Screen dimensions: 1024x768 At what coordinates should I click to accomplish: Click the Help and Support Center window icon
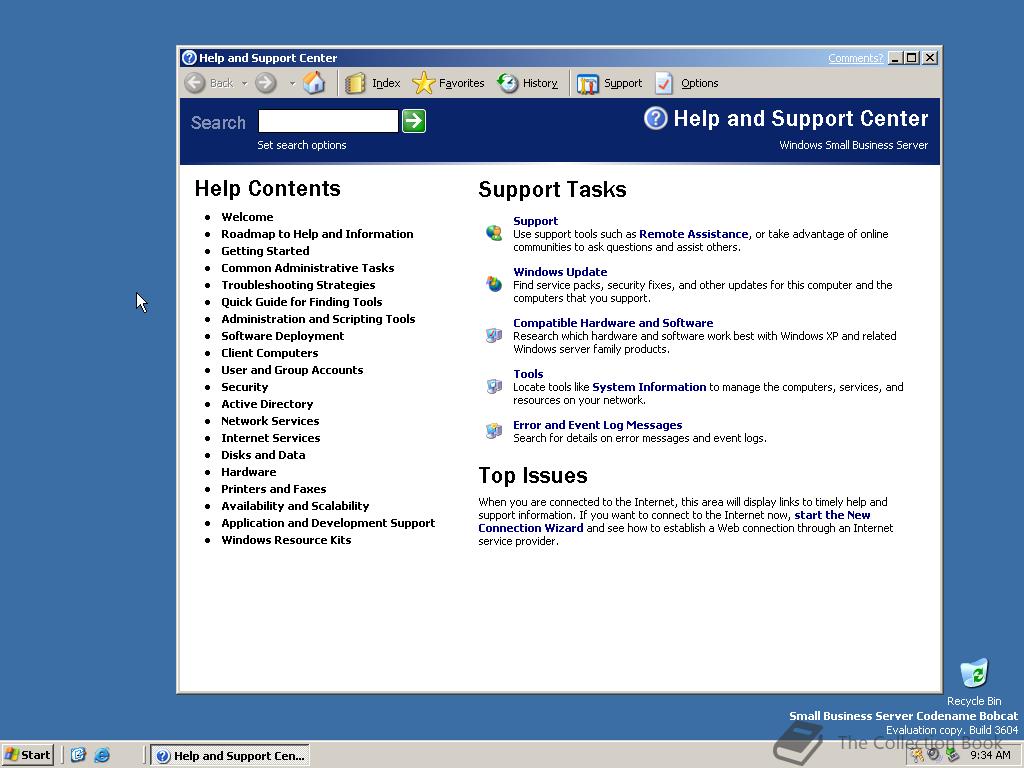point(189,57)
